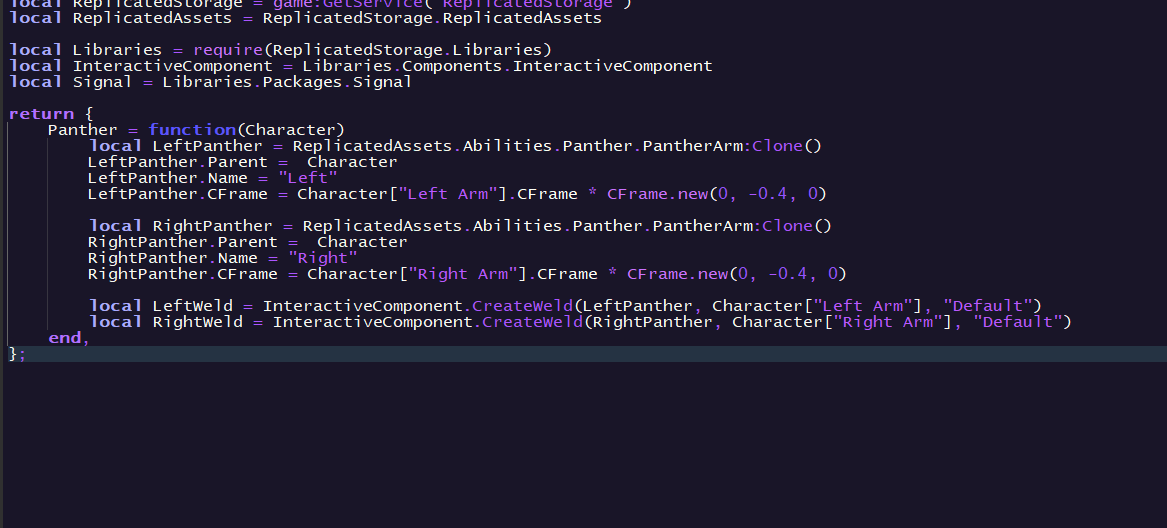Click "Panther = function(Character)" line

[x=196, y=130]
